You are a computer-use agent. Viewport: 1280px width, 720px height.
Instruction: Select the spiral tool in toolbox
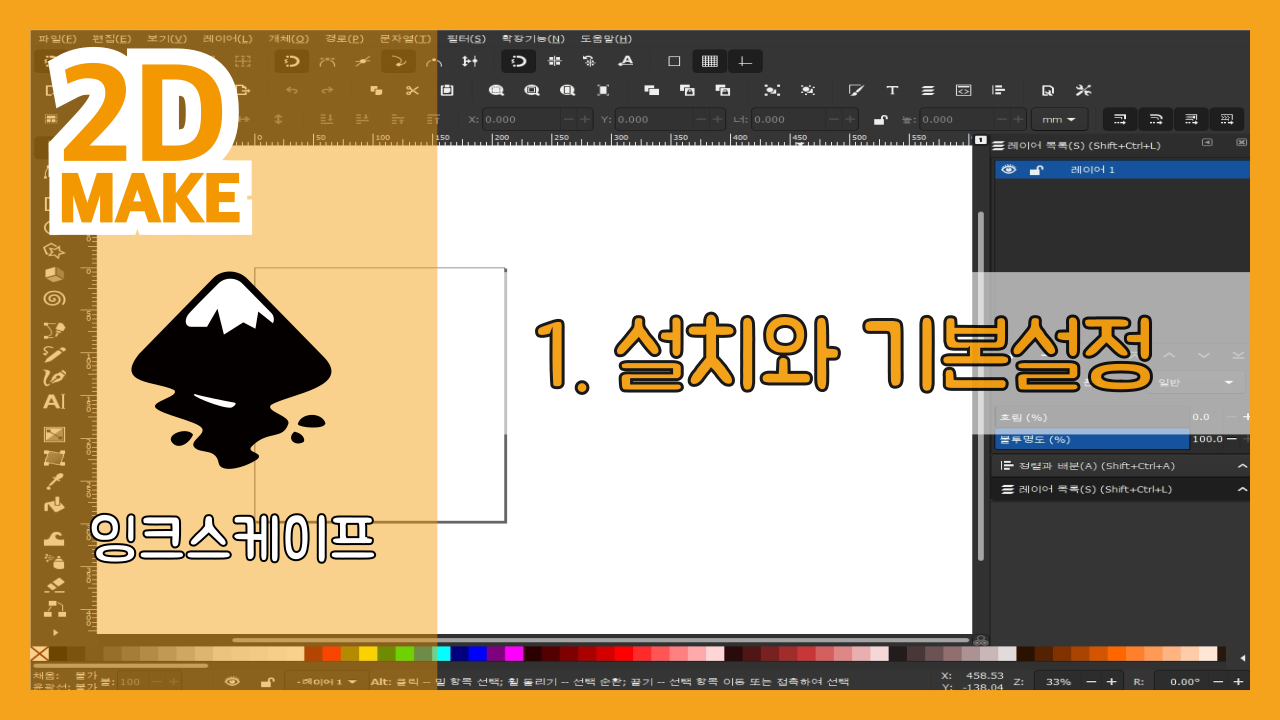[54, 298]
